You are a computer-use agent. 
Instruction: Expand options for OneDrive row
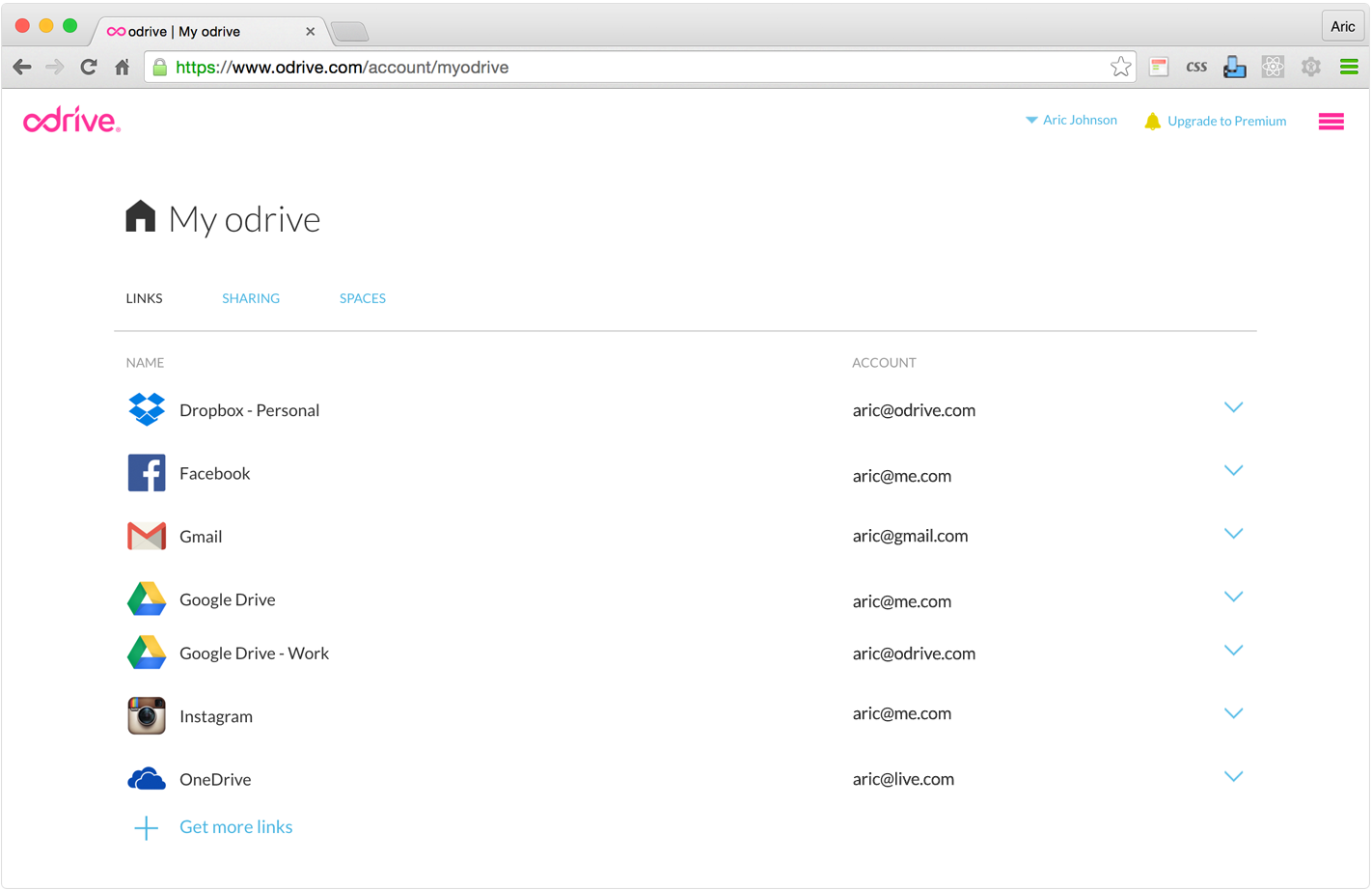point(1233,777)
